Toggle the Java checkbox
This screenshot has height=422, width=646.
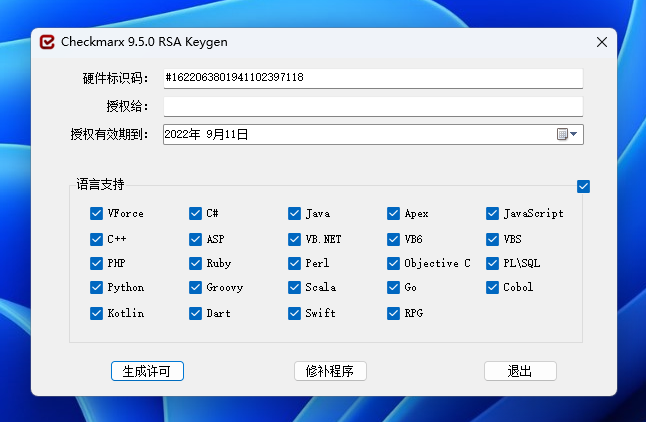point(295,213)
